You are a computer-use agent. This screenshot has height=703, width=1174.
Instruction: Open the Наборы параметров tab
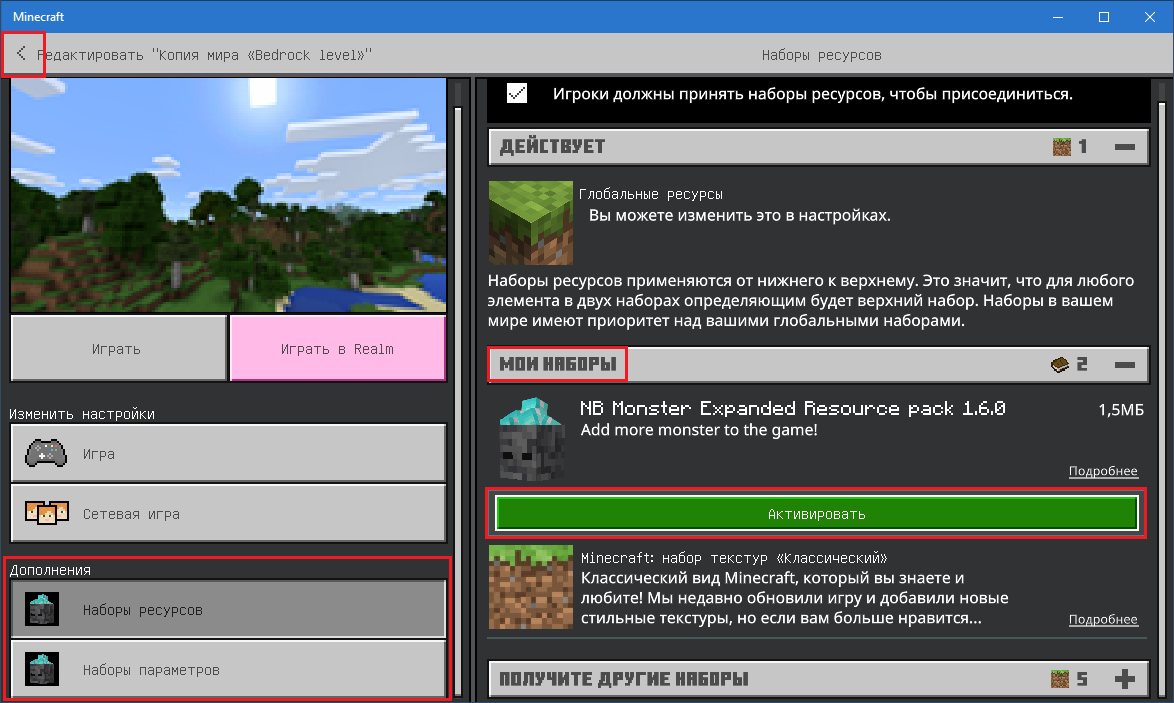[x=228, y=669]
